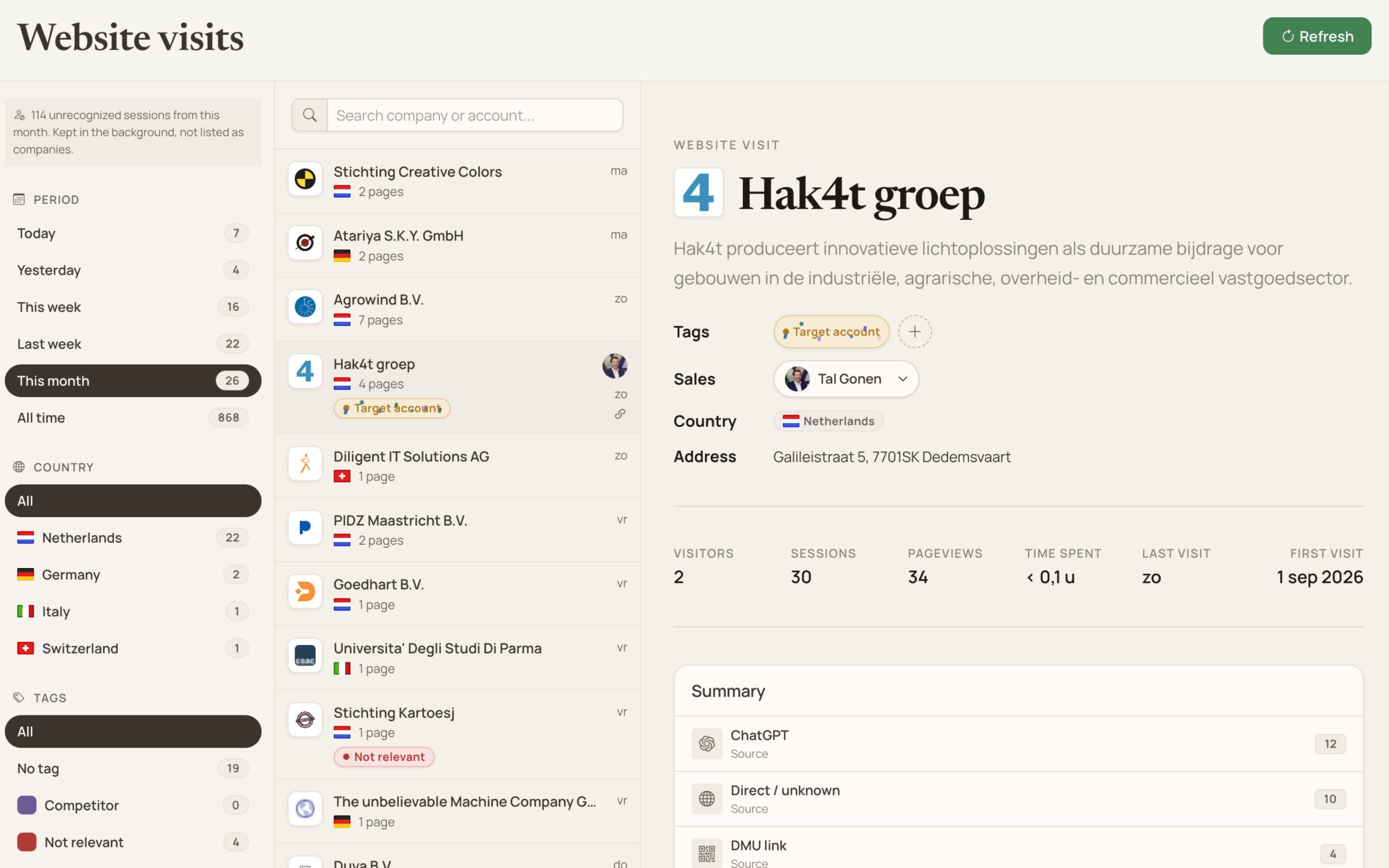Screen dimensions: 1389x868
Task: Click the search company or account field
Action: coord(475,115)
